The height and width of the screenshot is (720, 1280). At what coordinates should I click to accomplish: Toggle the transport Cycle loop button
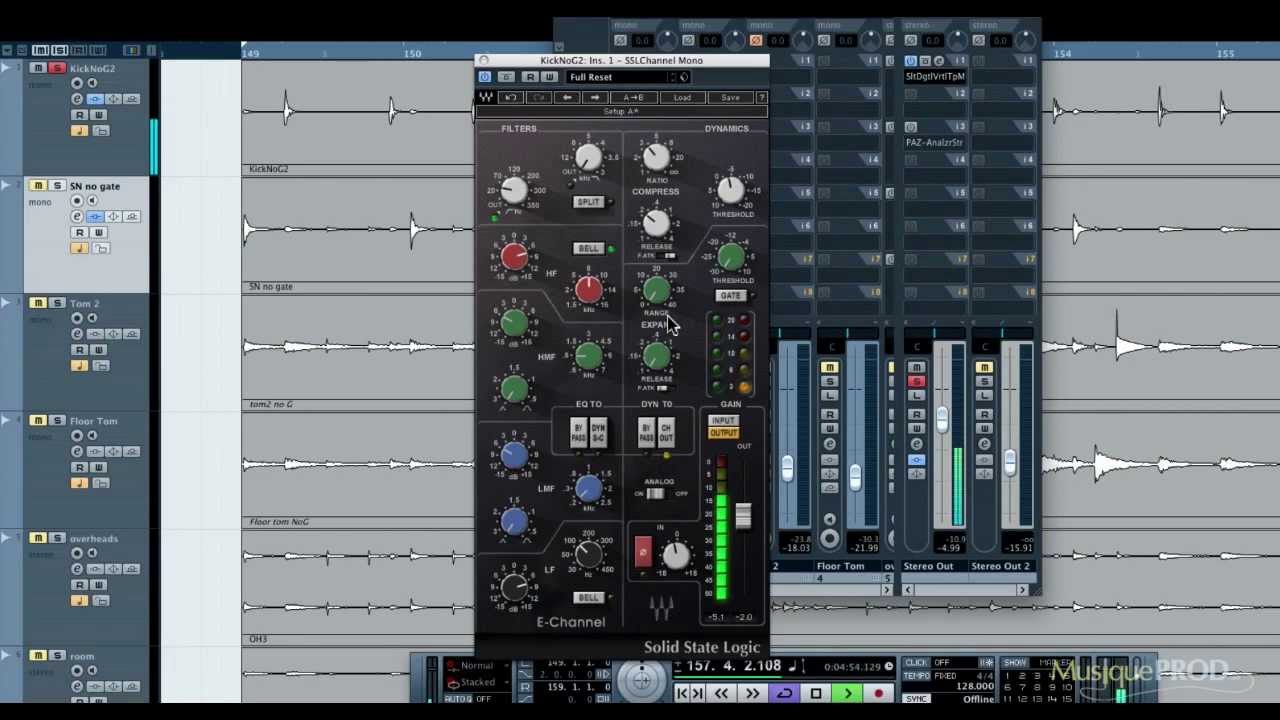[785, 693]
